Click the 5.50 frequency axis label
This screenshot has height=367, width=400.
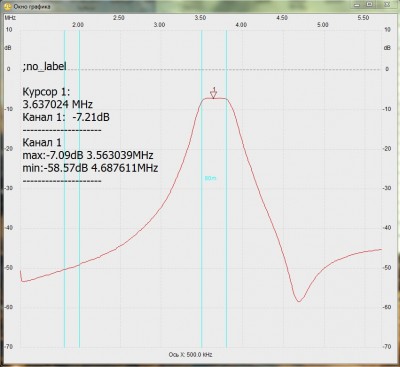pos(363,18)
